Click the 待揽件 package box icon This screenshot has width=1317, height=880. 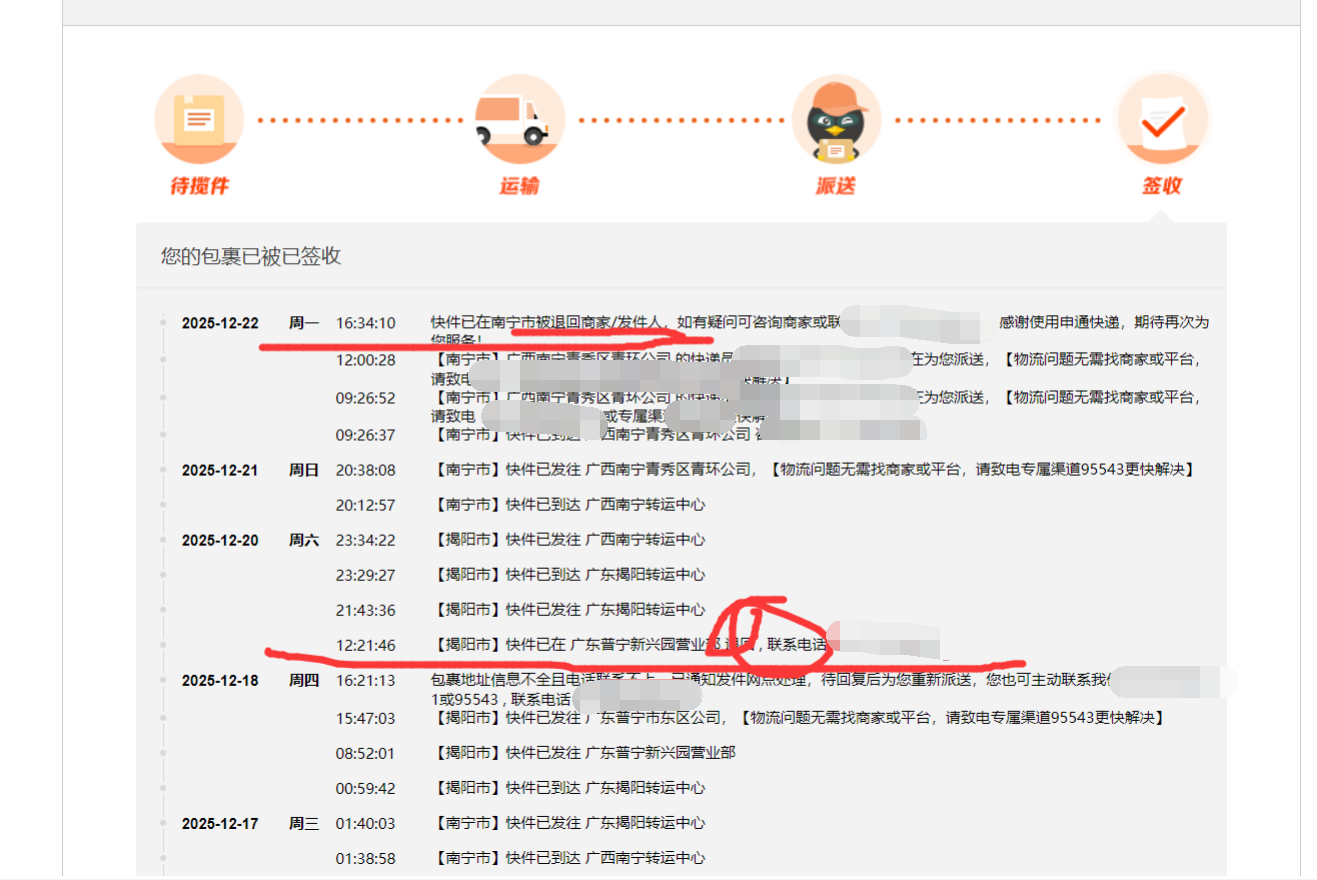click(199, 120)
